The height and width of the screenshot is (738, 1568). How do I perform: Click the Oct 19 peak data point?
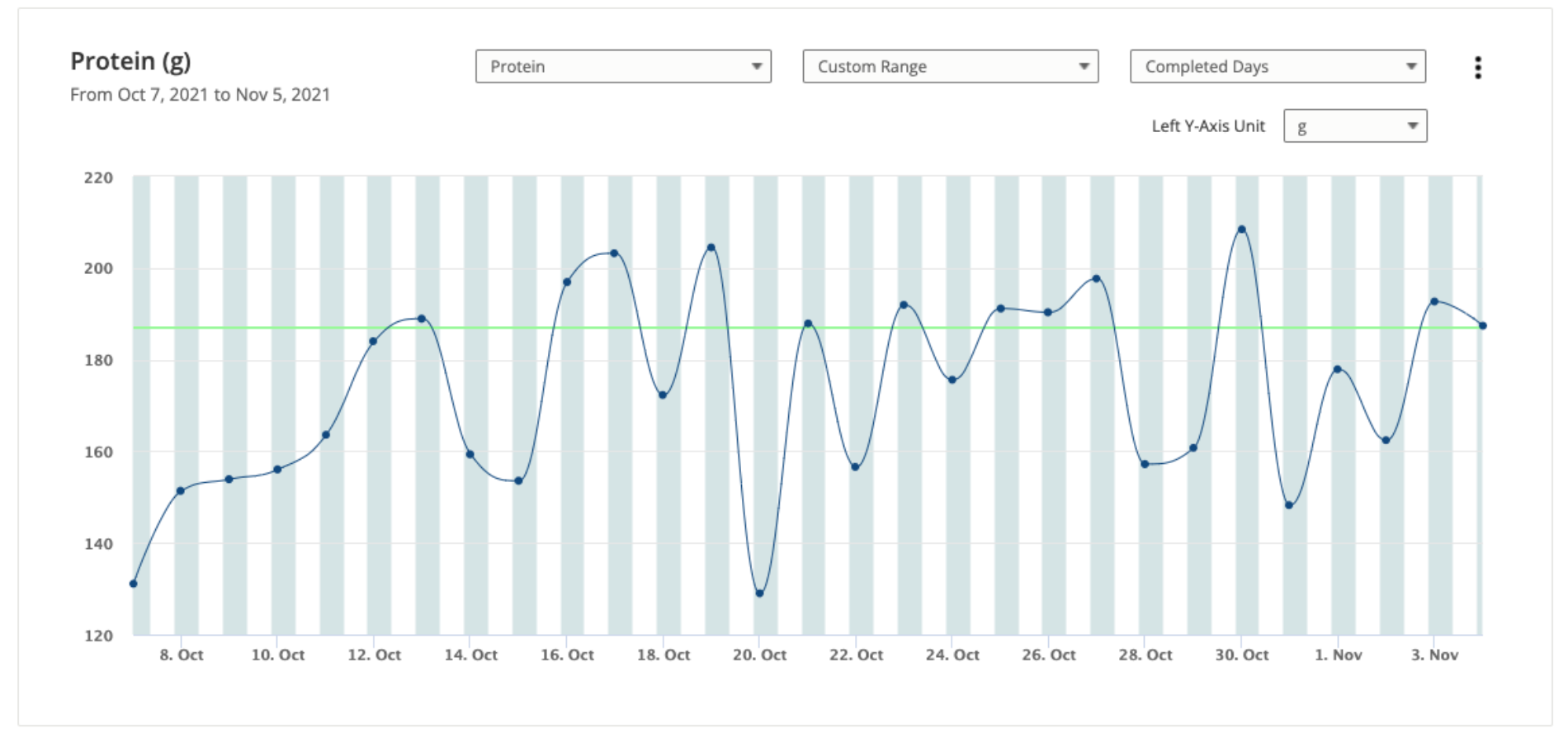711,248
